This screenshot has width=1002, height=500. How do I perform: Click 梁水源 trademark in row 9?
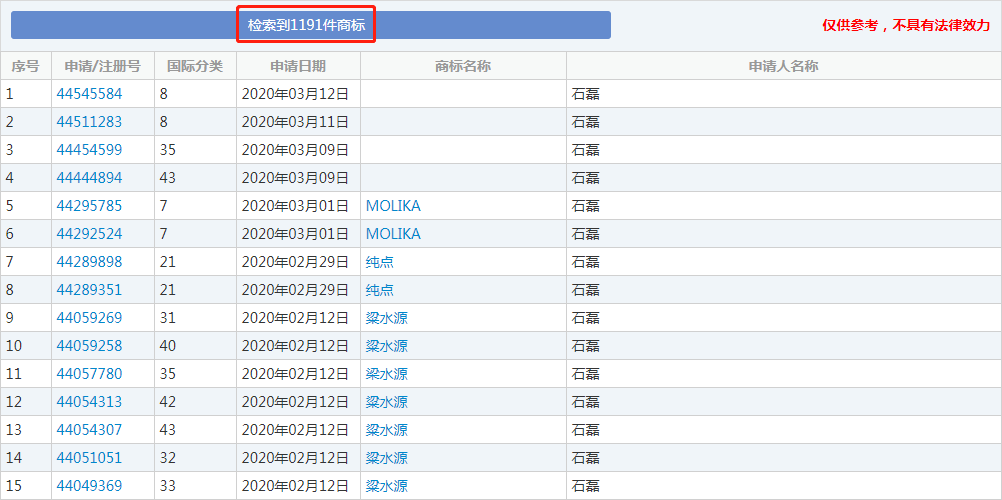387,318
